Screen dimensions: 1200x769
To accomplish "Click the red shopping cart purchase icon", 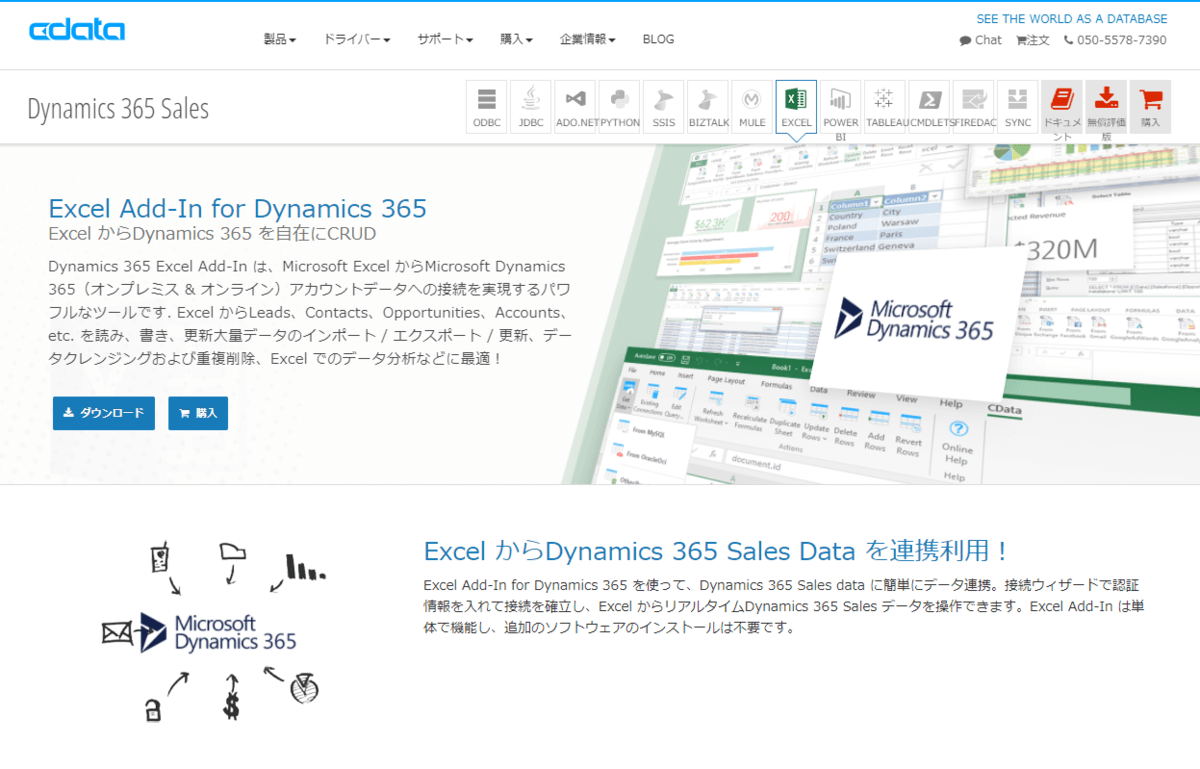I will (x=1150, y=107).
